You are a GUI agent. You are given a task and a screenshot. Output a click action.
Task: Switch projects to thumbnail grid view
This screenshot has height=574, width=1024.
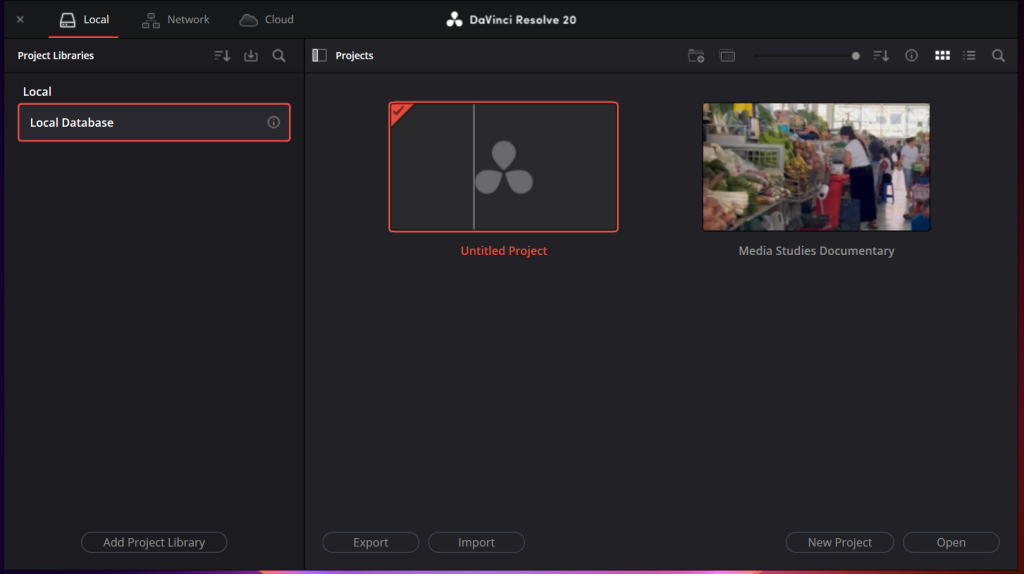coord(942,56)
